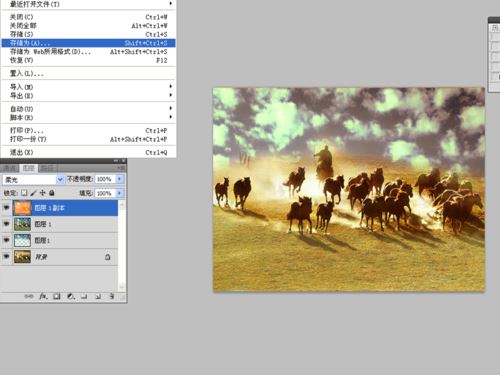
Task: Open the blend mode dropdown (柔光)
Action: [33, 180]
